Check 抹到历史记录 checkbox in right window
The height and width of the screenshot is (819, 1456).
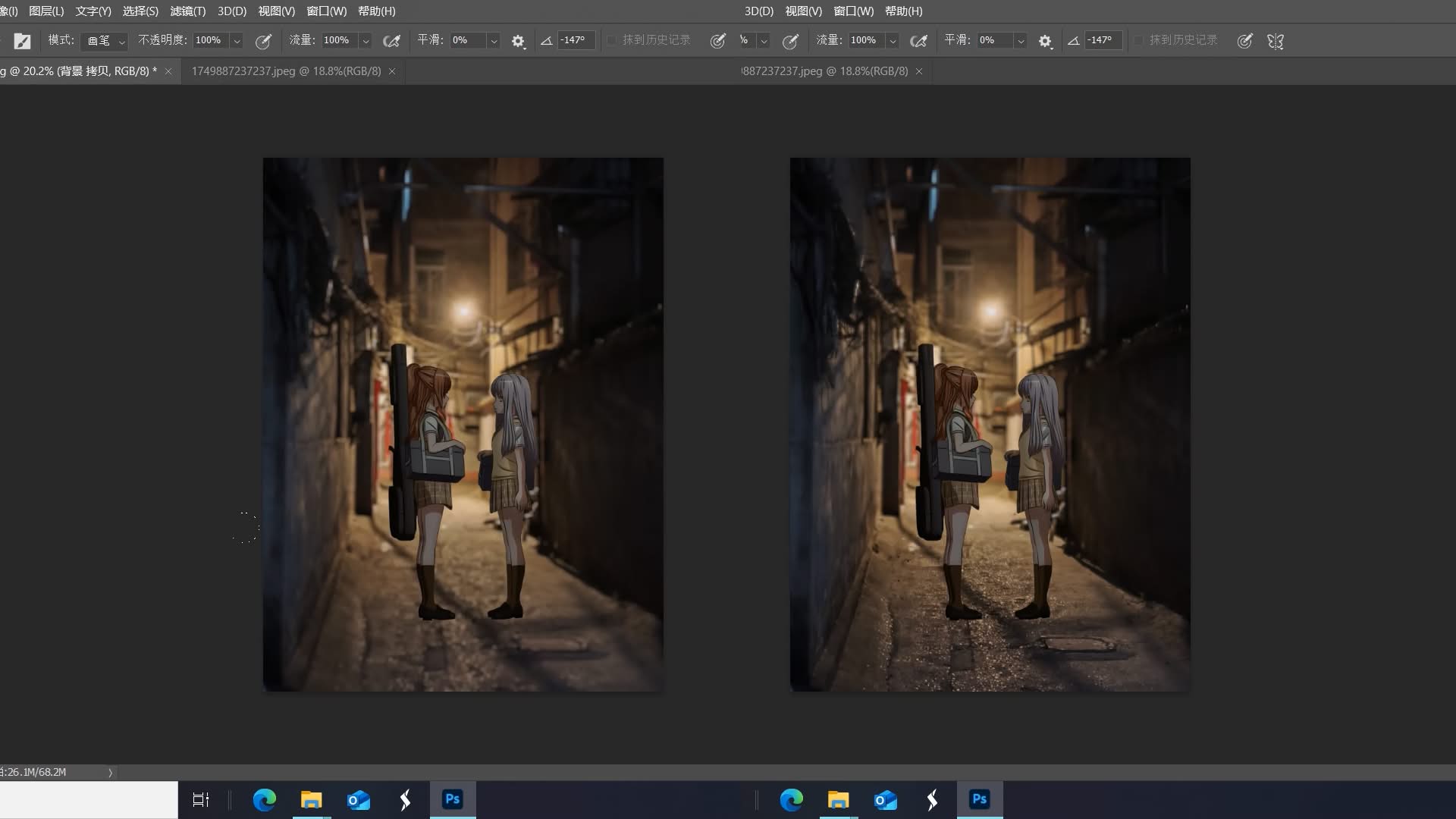(1138, 40)
